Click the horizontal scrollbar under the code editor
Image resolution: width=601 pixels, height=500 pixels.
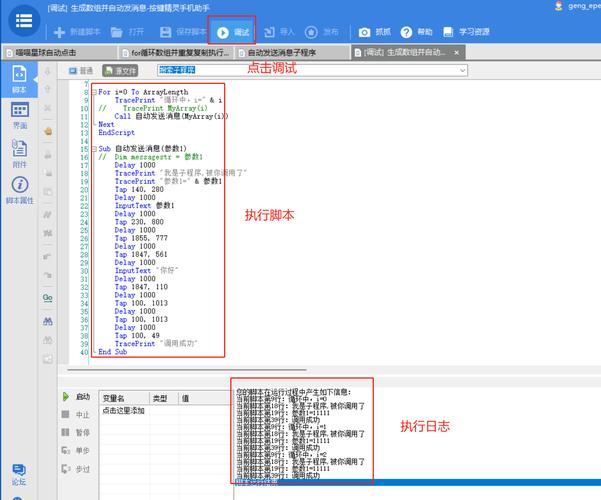[x=187, y=370]
